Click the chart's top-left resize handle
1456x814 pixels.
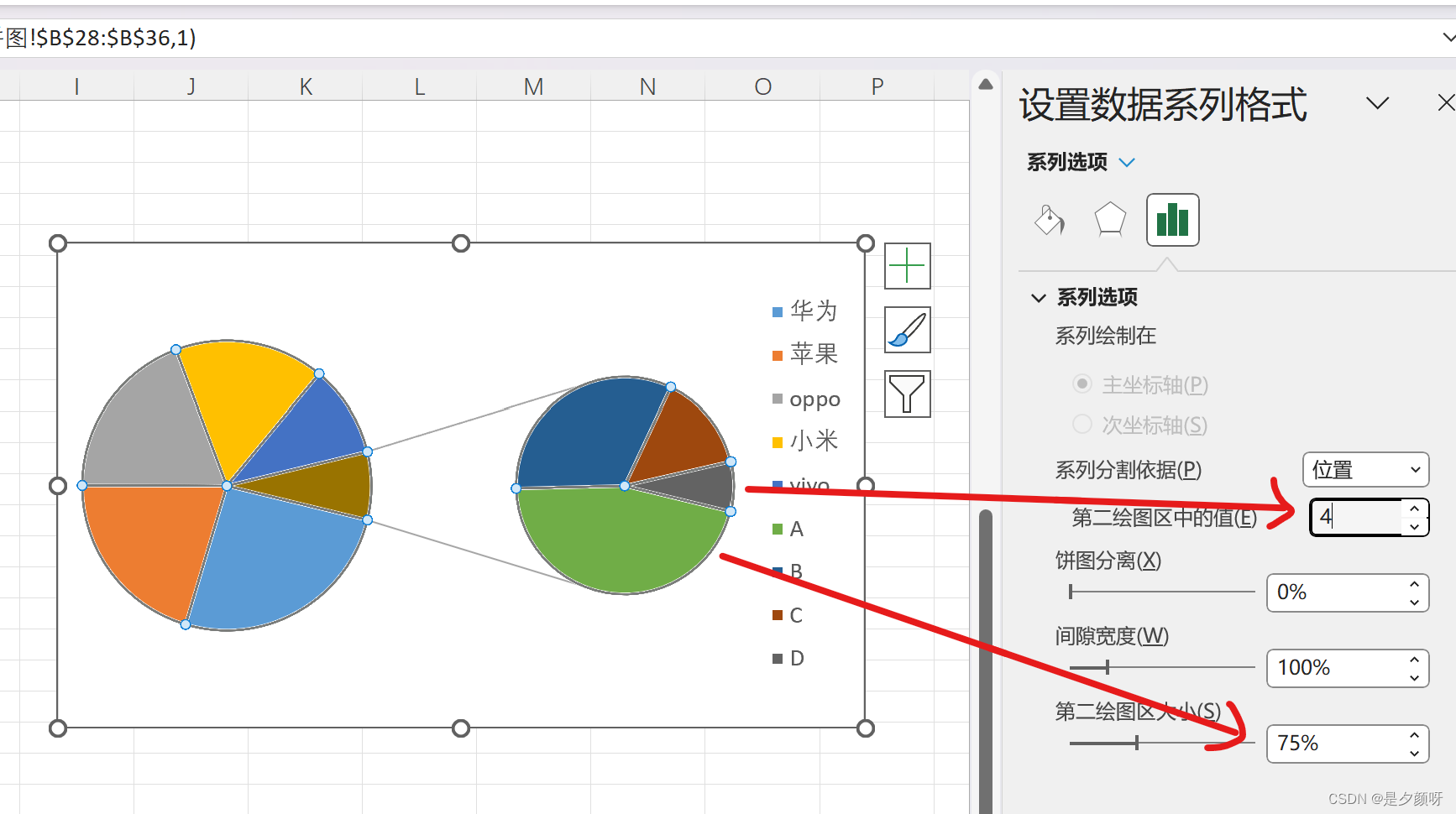57,243
